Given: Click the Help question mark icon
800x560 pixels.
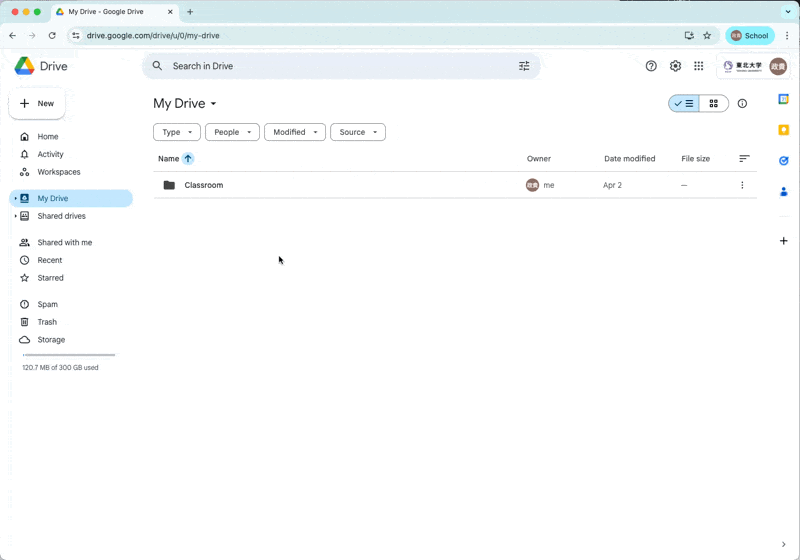Looking at the screenshot, I should coord(651,66).
